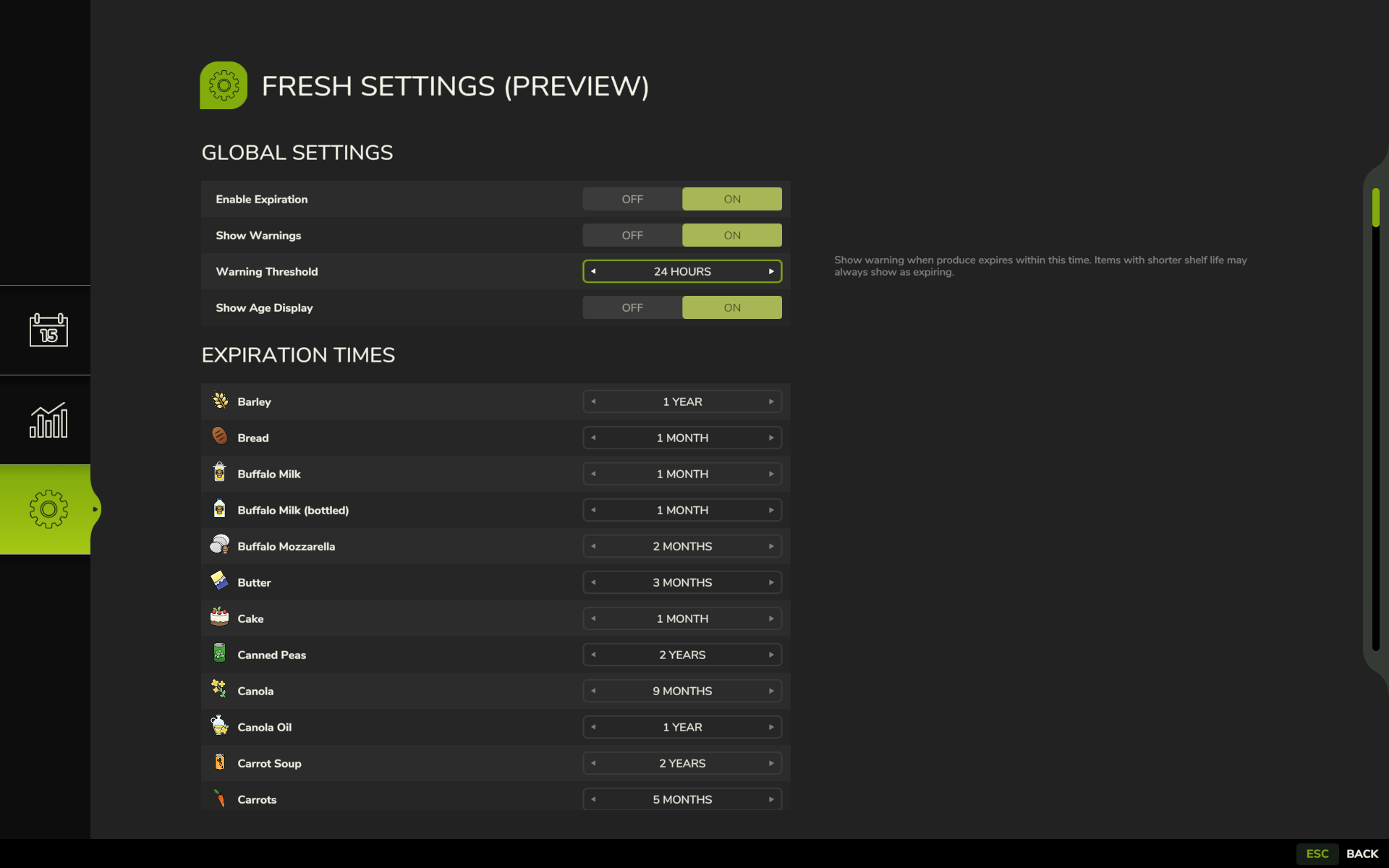
Task: Click the Cake icon
Action: pos(220,617)
